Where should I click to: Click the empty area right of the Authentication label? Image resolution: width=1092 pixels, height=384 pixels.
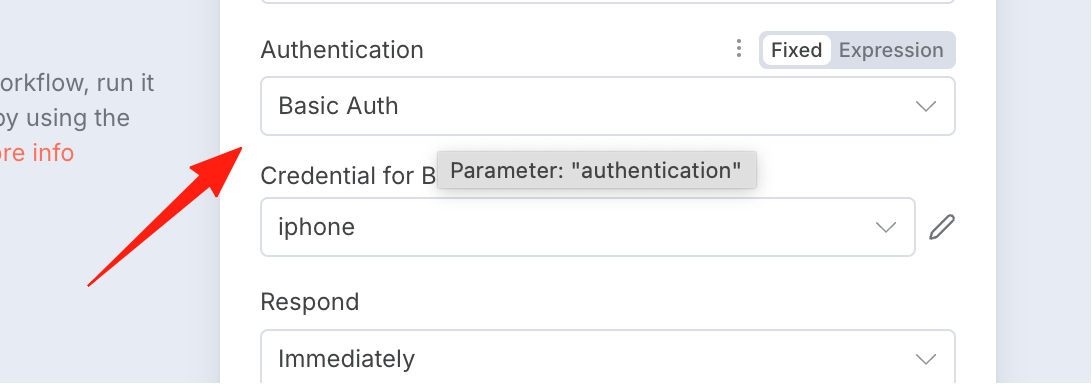(577, 50)
